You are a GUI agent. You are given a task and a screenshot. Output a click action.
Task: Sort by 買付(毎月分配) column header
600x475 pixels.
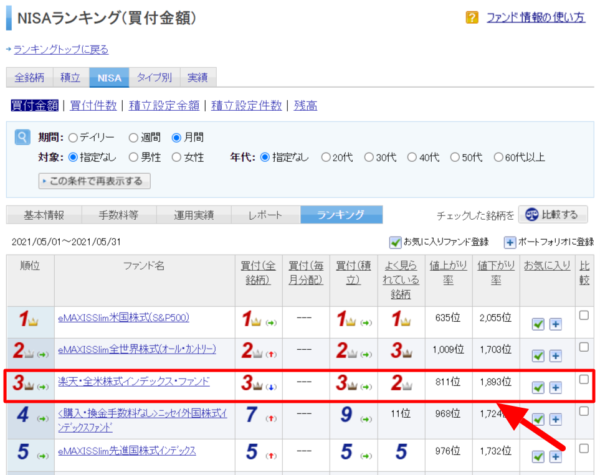pyautogui.click(x=306, y=273)
